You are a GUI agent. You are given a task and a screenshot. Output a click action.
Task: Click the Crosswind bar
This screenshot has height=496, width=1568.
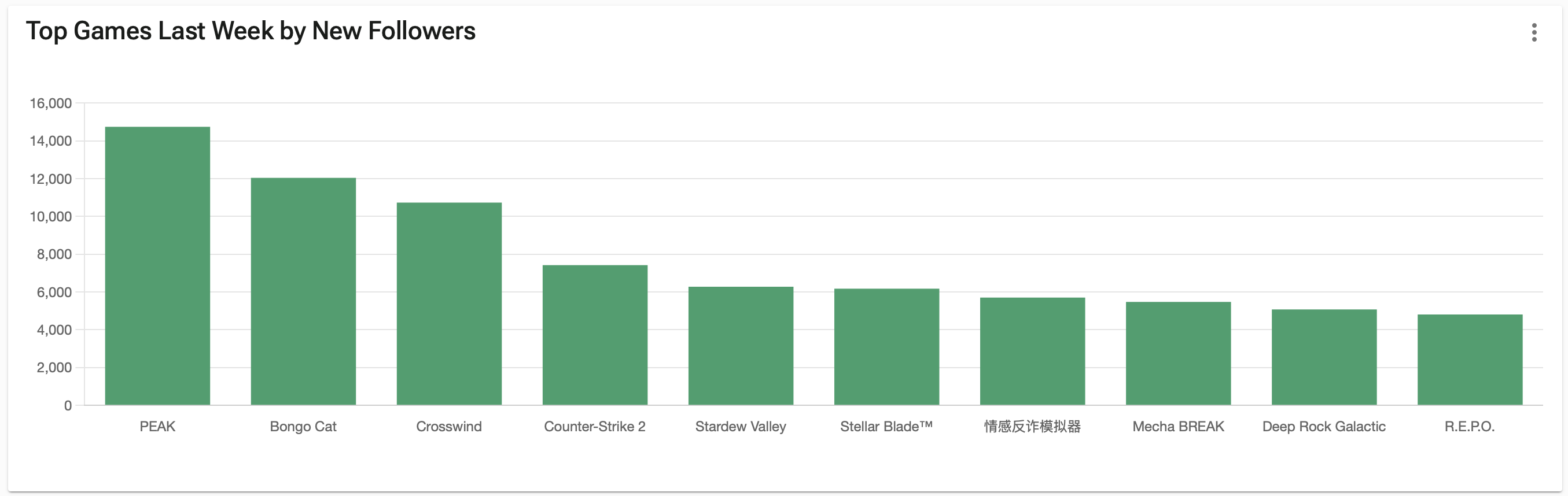449,303
